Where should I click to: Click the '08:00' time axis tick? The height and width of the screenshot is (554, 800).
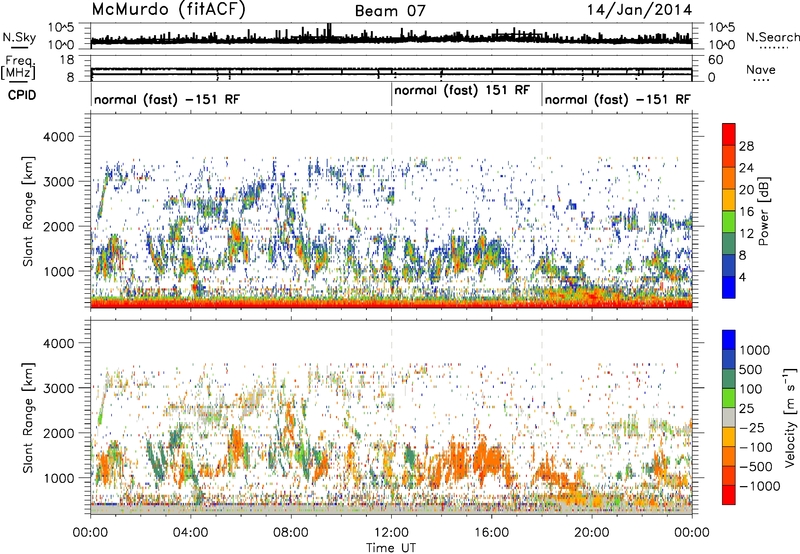pyautogui.click(x=291, y=533)
